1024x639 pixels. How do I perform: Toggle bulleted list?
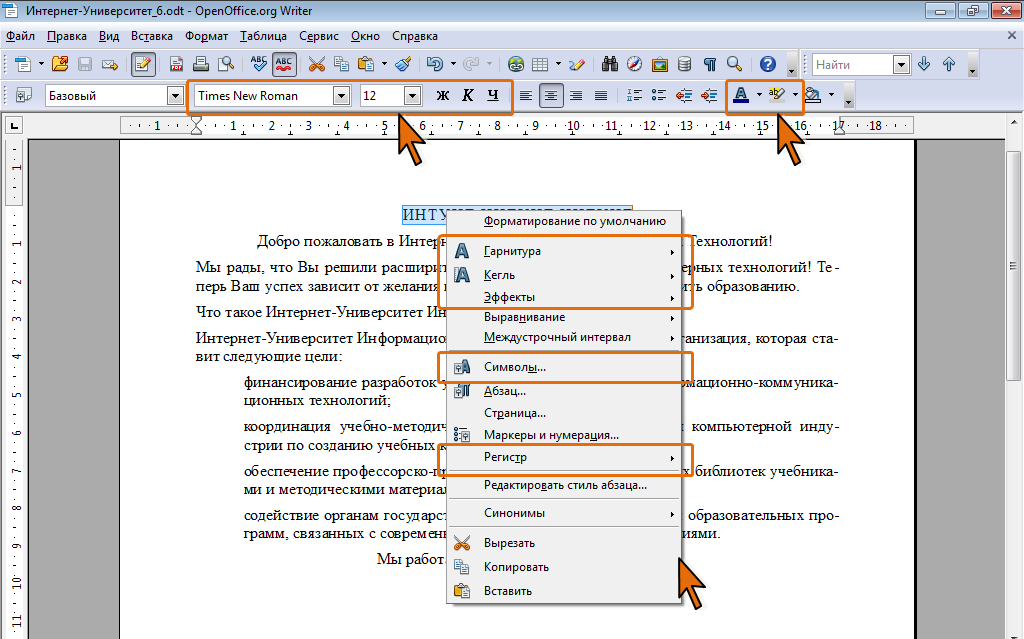pos(659,96)
